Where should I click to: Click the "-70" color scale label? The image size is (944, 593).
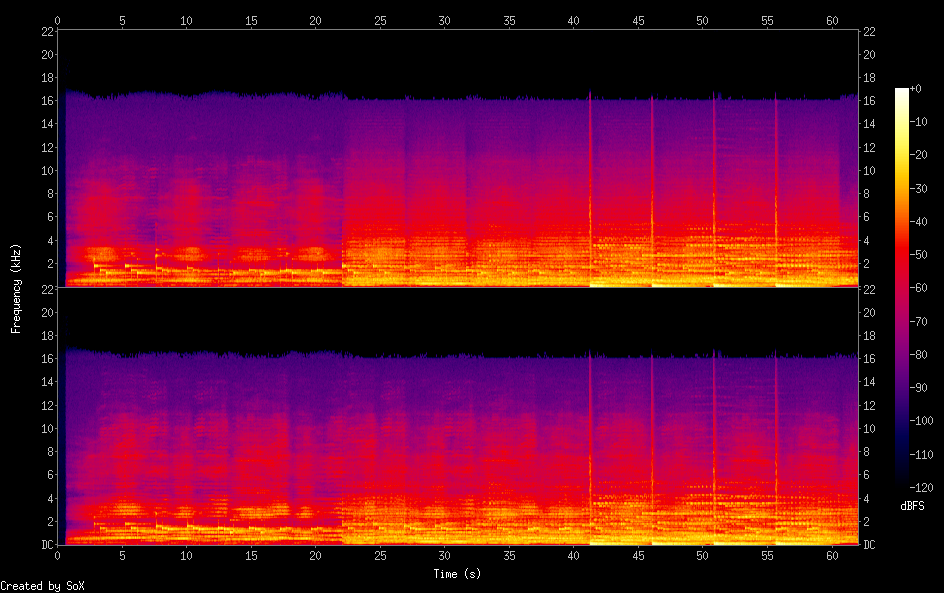point(919,321)
